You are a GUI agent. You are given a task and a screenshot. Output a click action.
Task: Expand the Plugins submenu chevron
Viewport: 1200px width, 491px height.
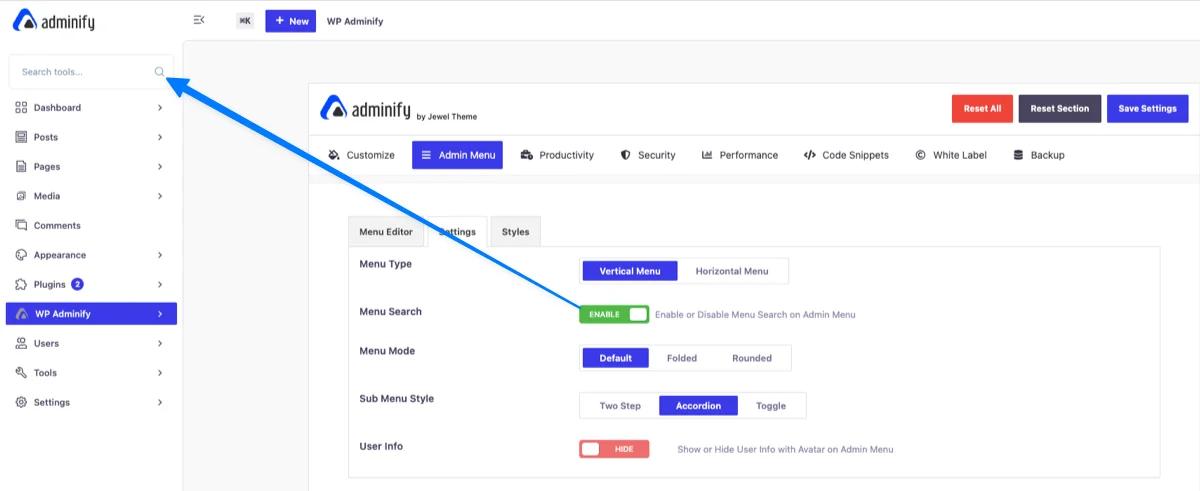tap(160, 284)
